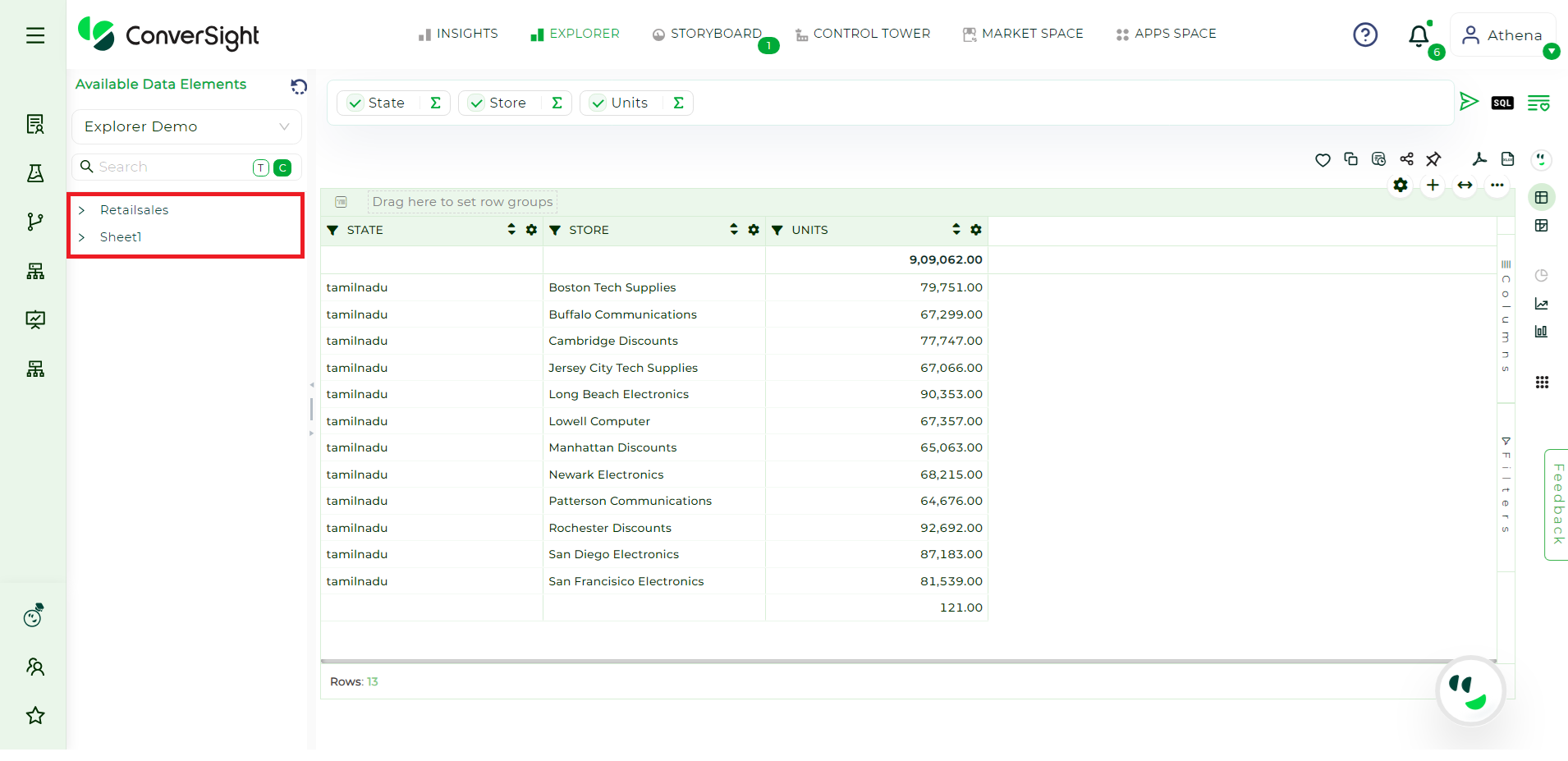This screenshot has width=1568, height=761.
Task: Open the Athena user account dropdown
Action: point(1504,35)
